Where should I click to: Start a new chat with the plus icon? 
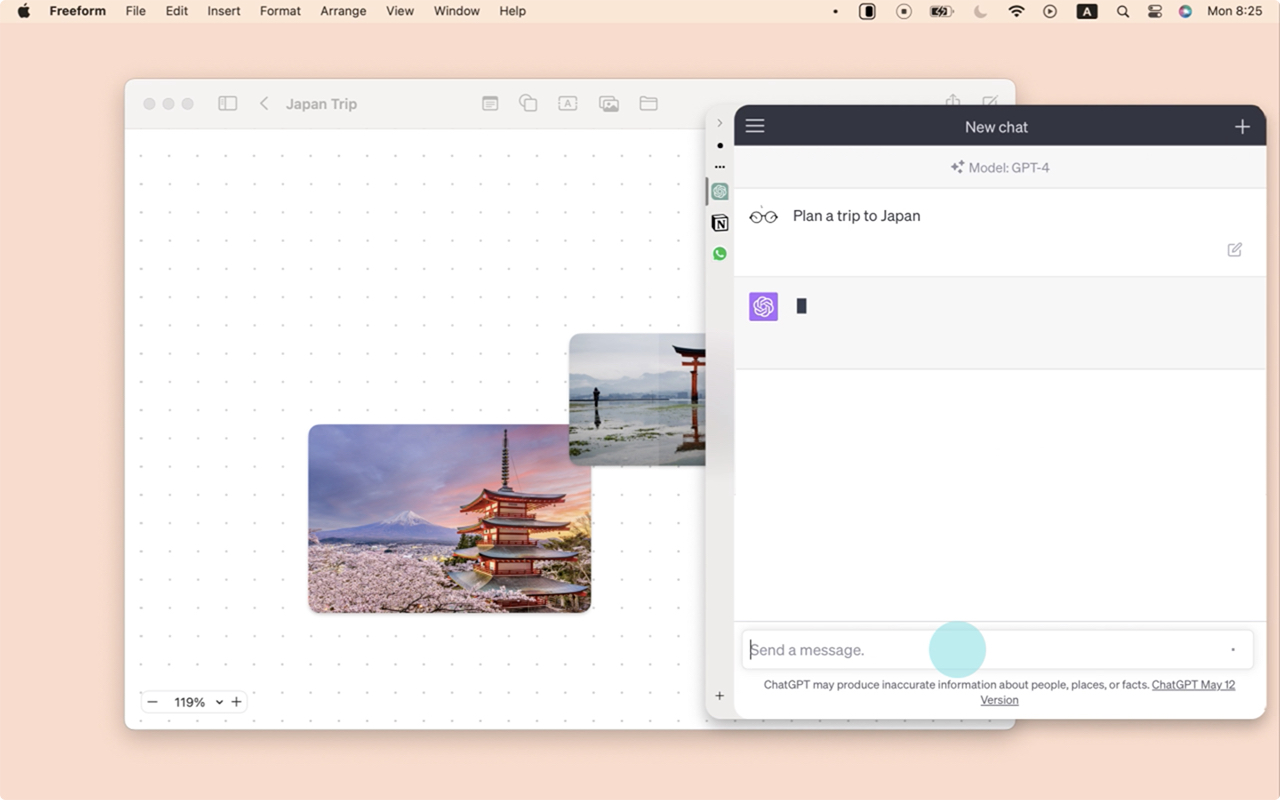(1242, 126)
